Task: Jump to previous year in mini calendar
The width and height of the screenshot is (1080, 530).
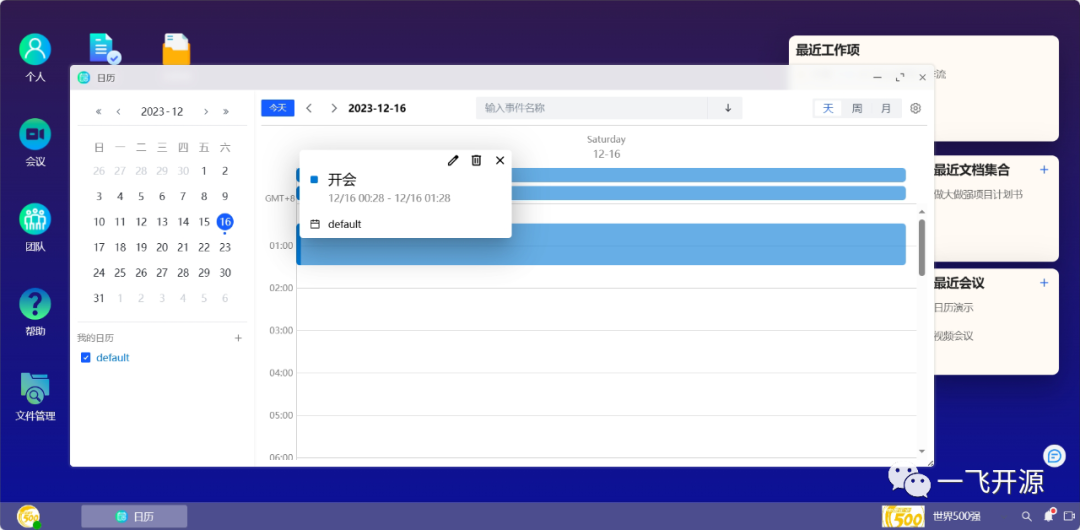Action: [x=98, y=112]
